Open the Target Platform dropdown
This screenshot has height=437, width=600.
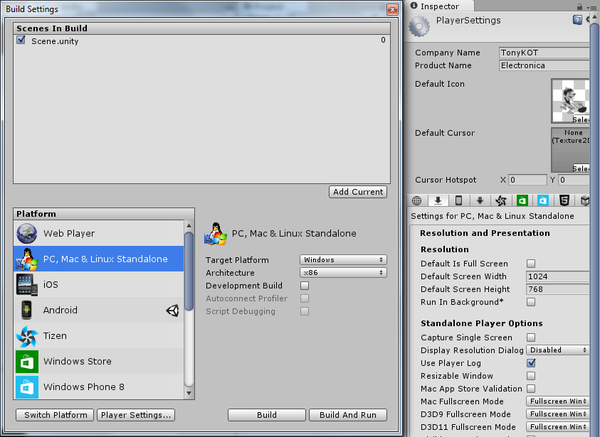click(343, 260)
